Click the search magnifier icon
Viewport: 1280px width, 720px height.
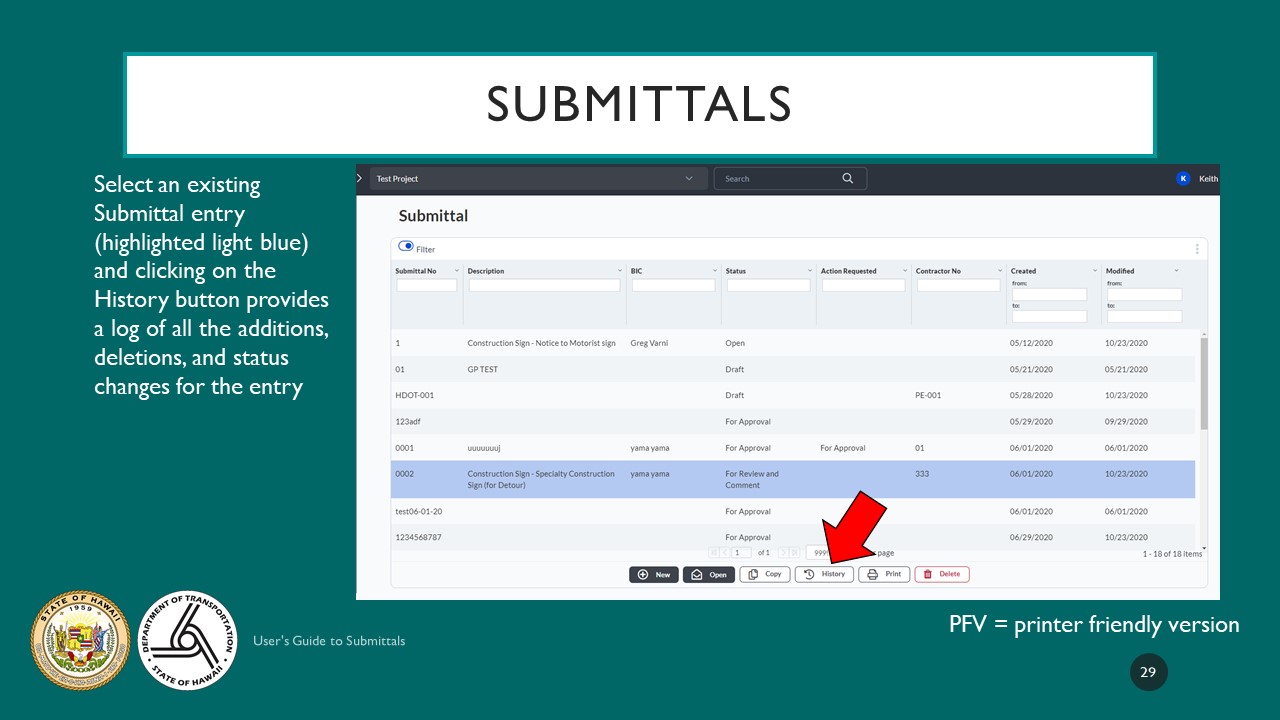click(848, 178)
